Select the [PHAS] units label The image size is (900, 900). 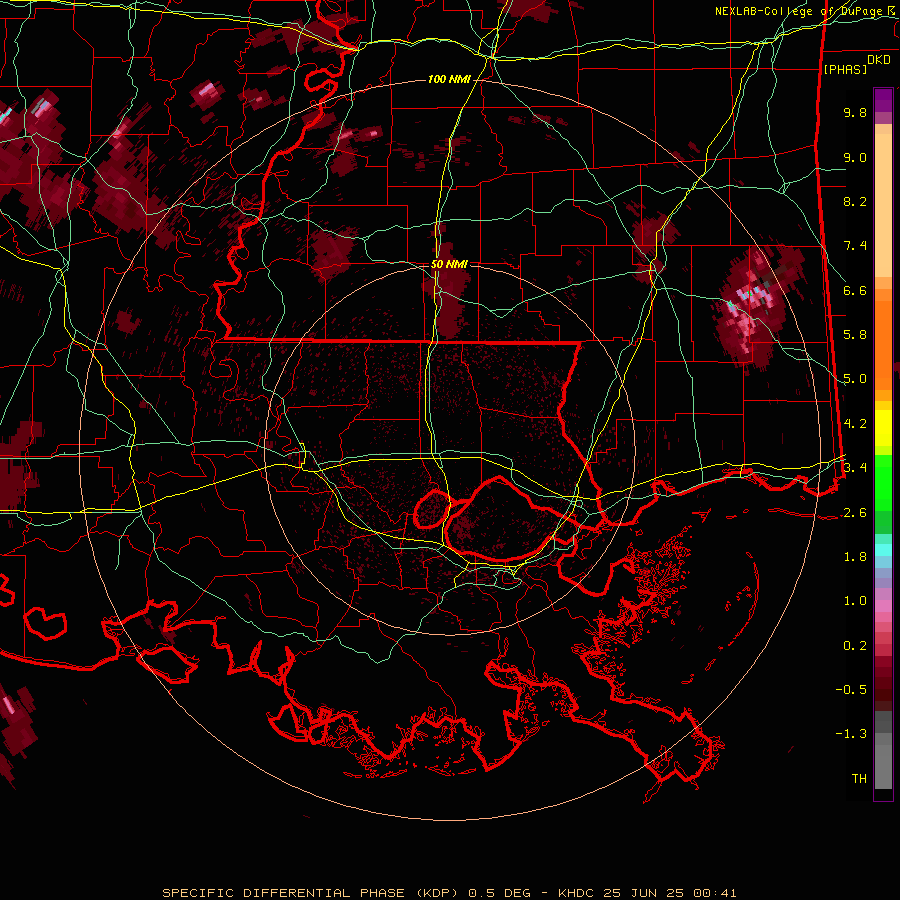[x=845, y=69]
